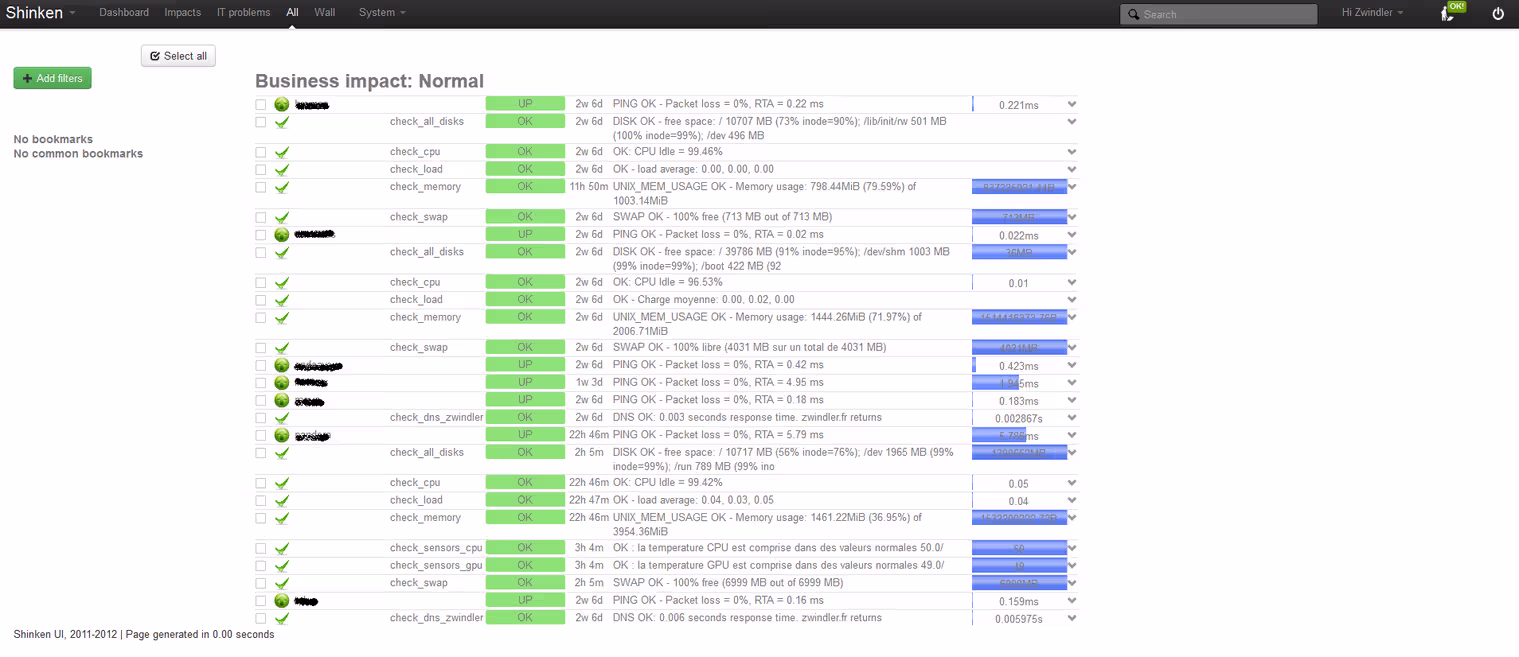Screen dimensions: 1519x657
Task: Click the check icon beside check_sensors_gpu
Action: click(x=282, y=566)
